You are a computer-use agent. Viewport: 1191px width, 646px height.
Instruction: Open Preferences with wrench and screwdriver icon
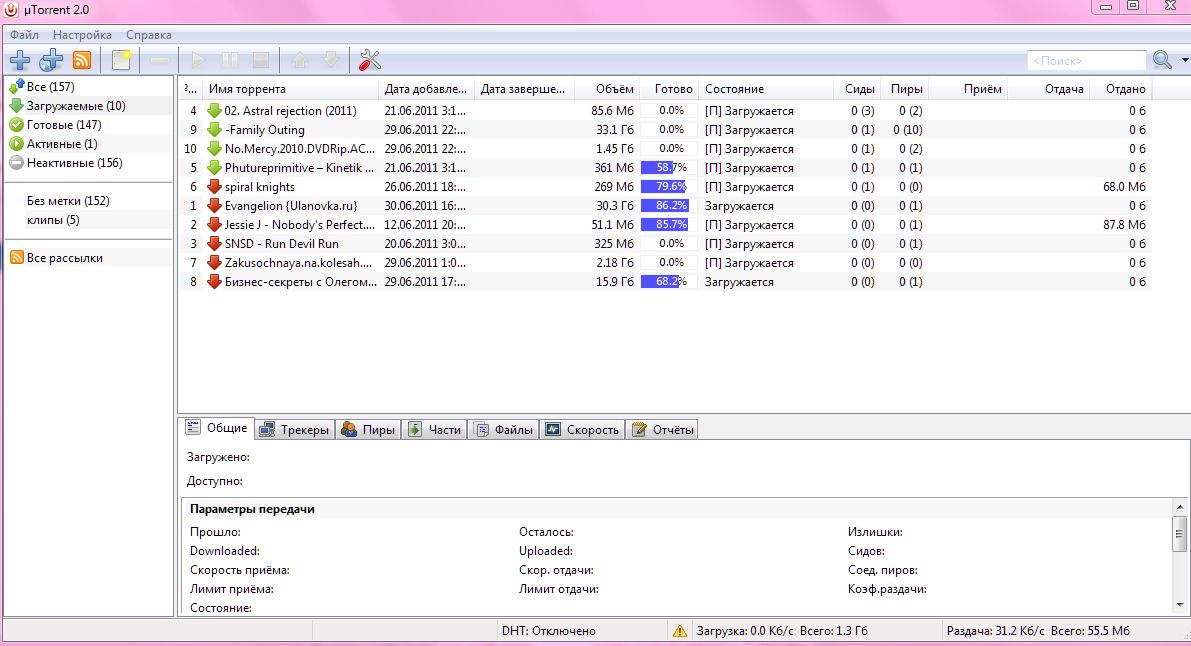pos(370,60)
